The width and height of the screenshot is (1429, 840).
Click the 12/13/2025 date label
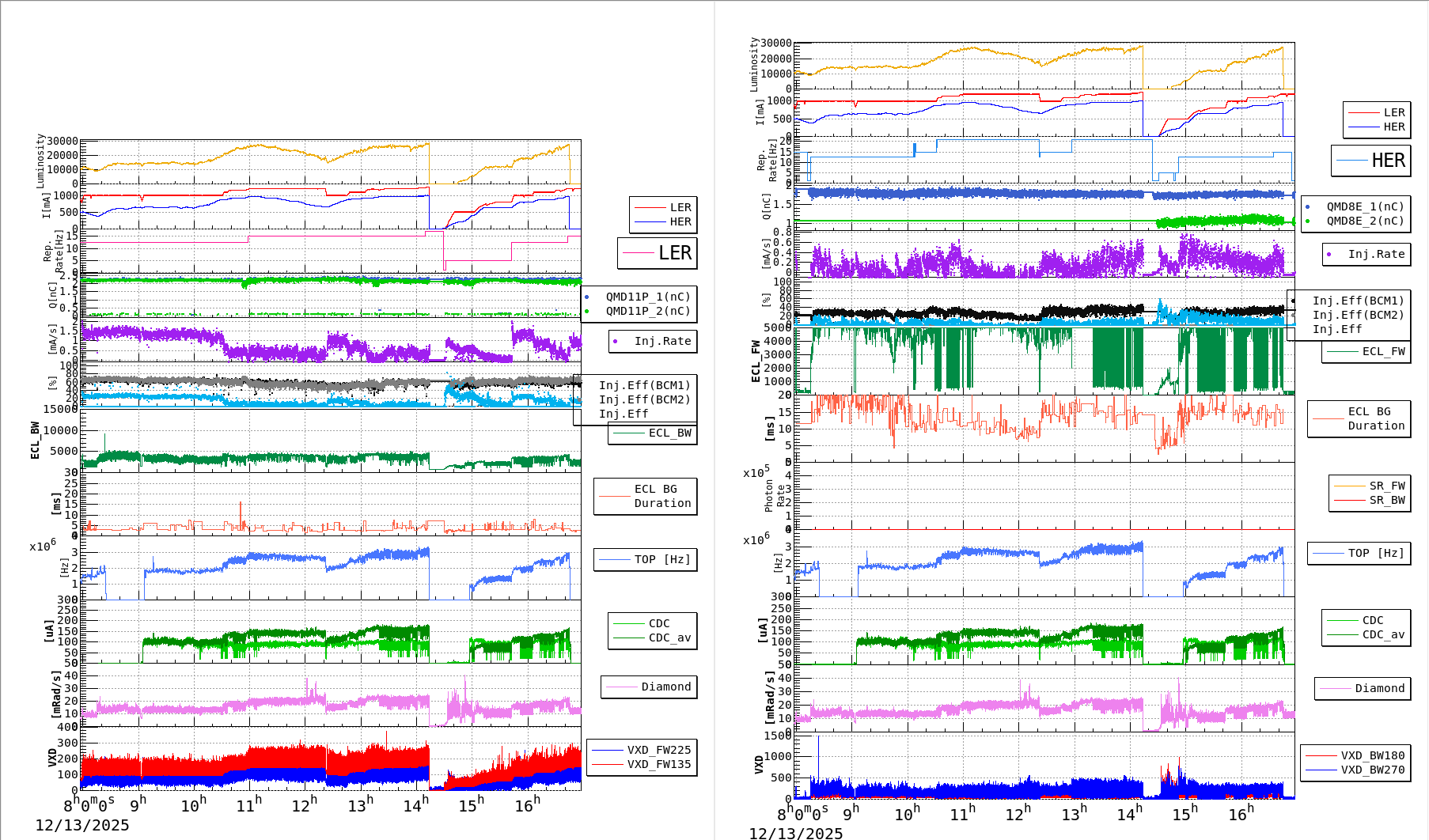click(x=83, y=824)
